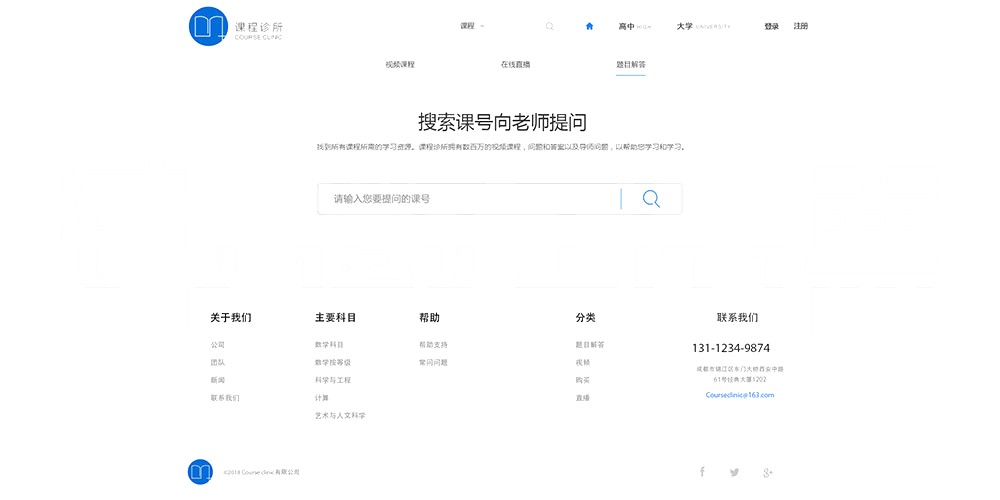Open the Facebook icon in footer

(702, 472)
